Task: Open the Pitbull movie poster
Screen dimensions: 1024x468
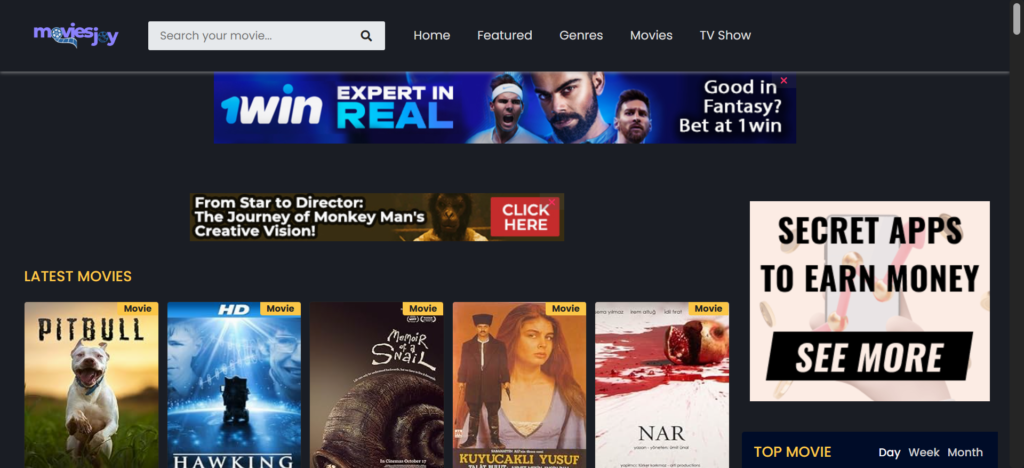Action: [x=91, y=385]
